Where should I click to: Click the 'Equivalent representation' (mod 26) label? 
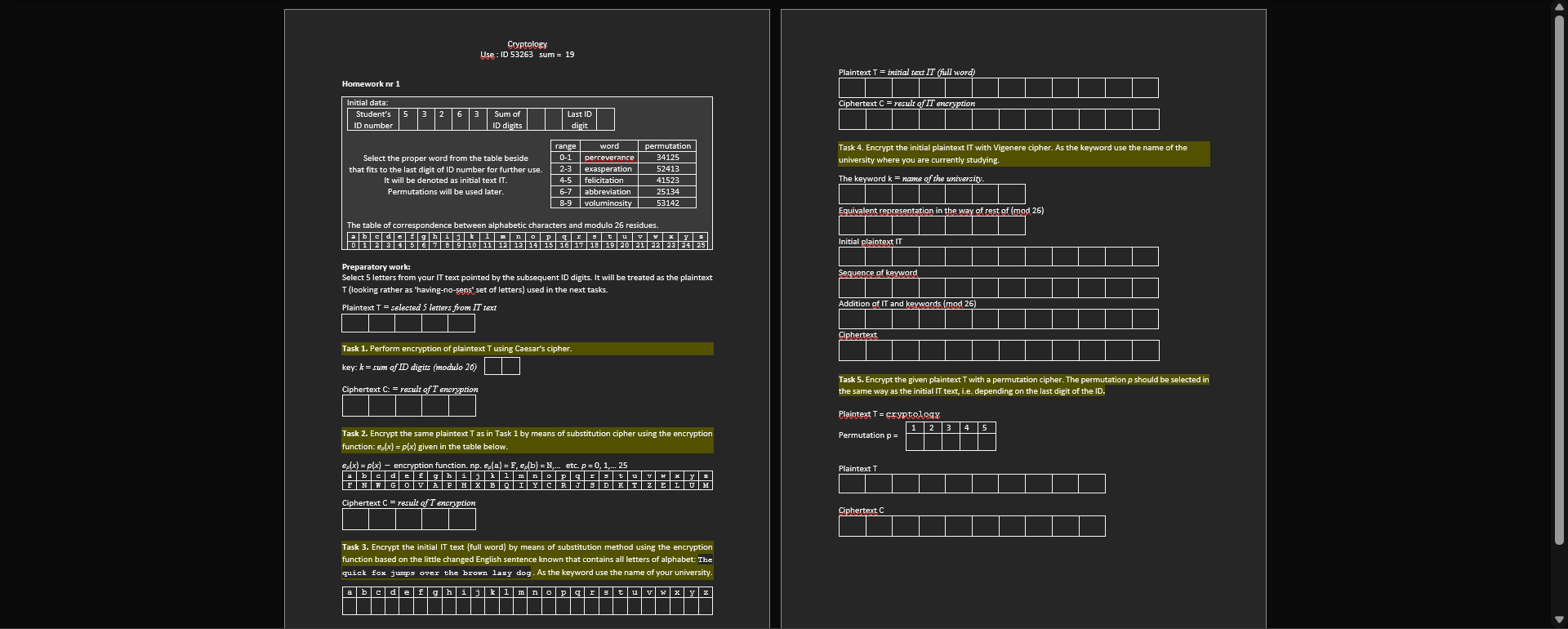[x=941, y=211]
